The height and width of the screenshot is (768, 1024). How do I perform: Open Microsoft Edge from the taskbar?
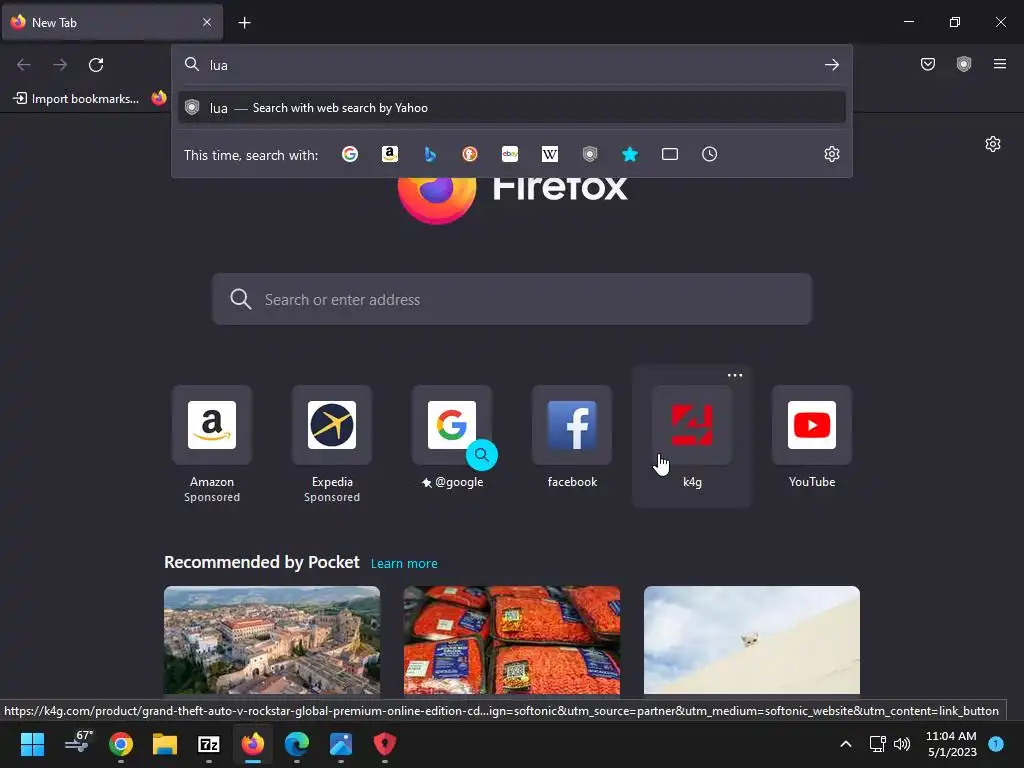click(x=296, y=744)
